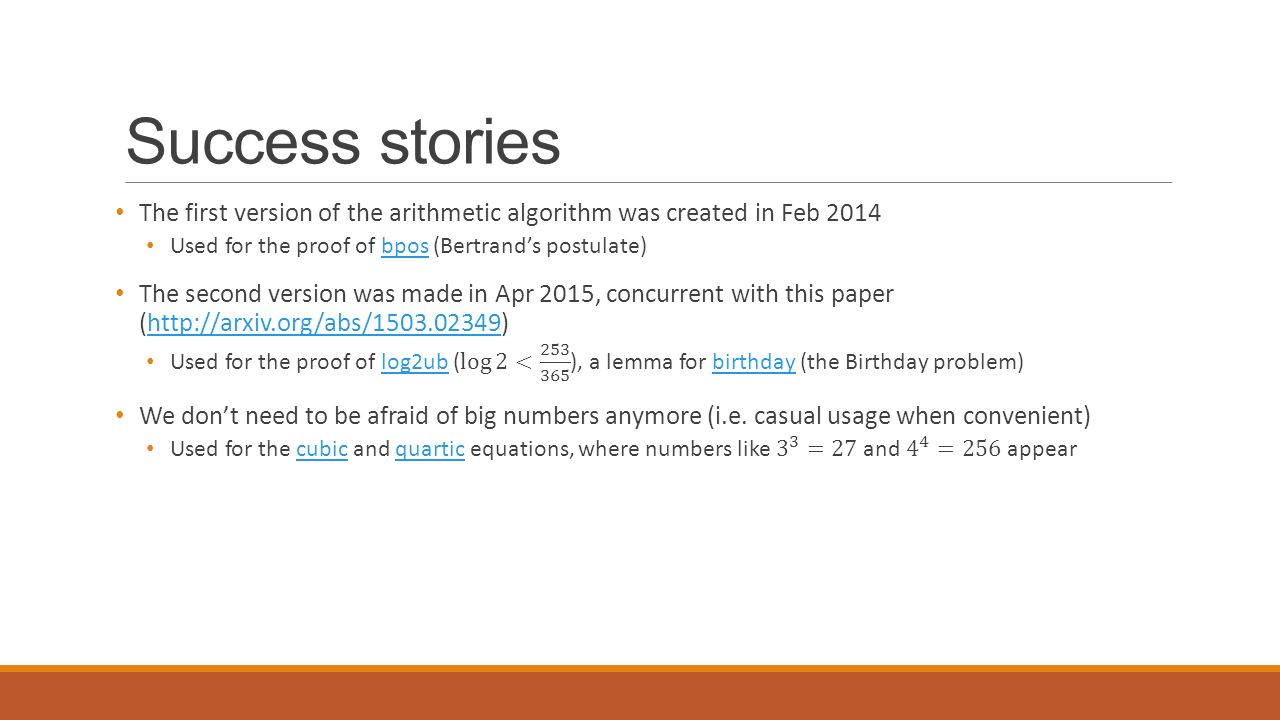
Task: Click the thin orange stripe above the footer
Action: coord(640,668)
